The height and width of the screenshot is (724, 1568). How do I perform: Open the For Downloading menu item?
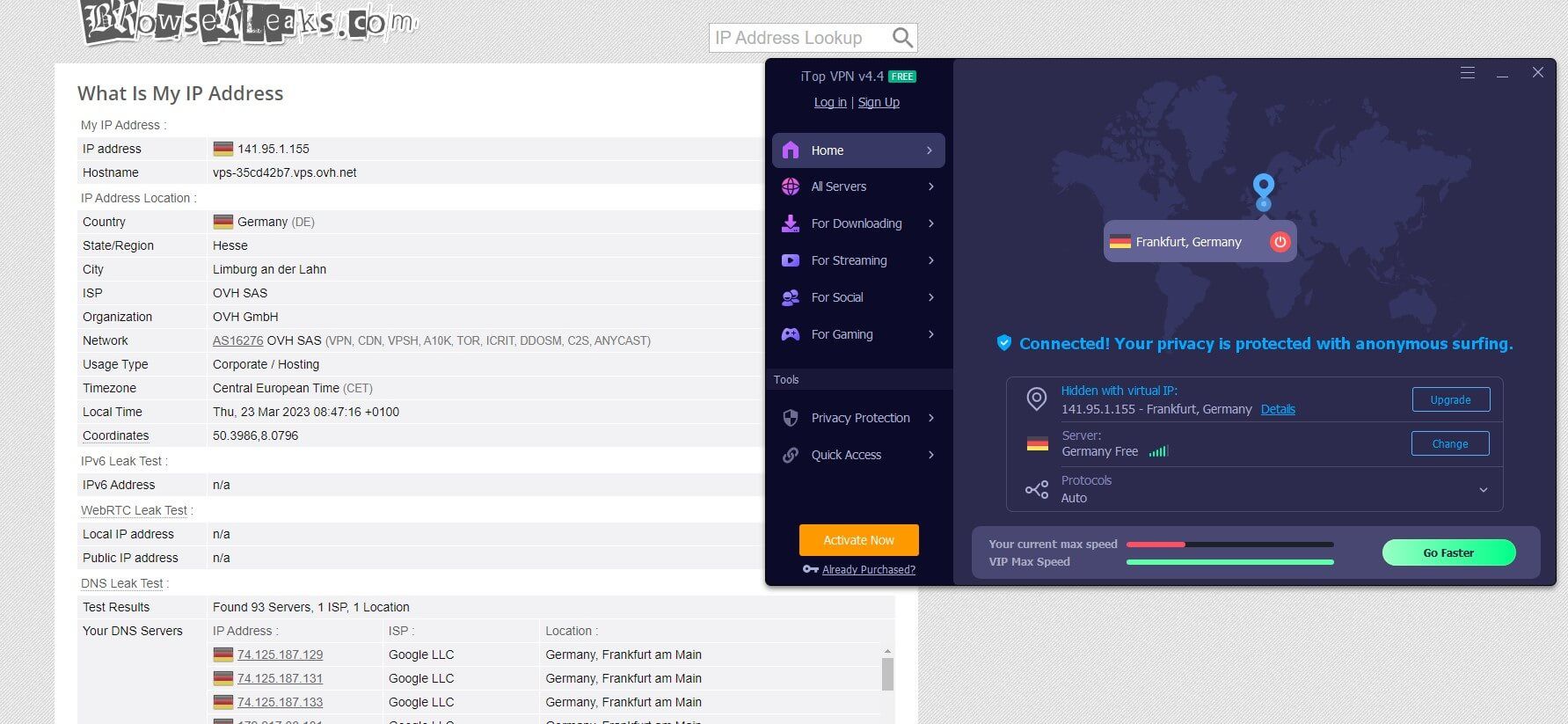point(858,223)
